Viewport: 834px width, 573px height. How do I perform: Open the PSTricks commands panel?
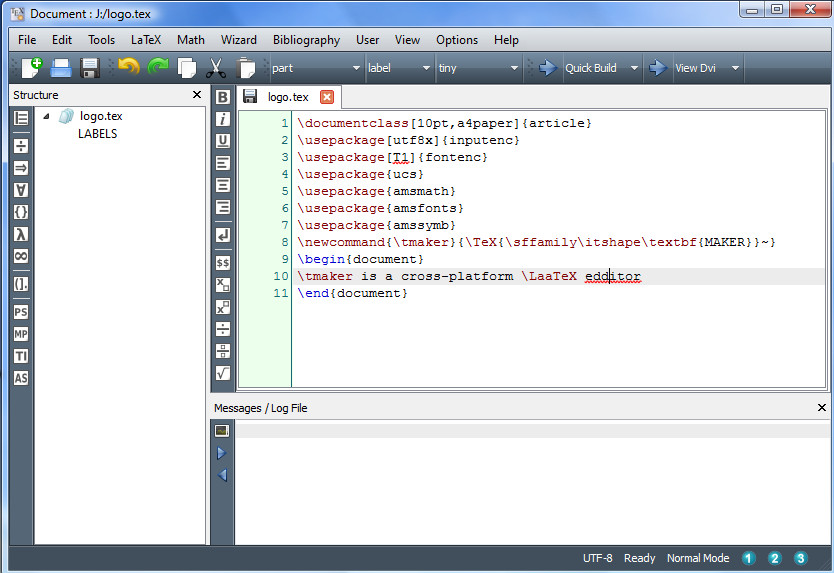point(21,312)
